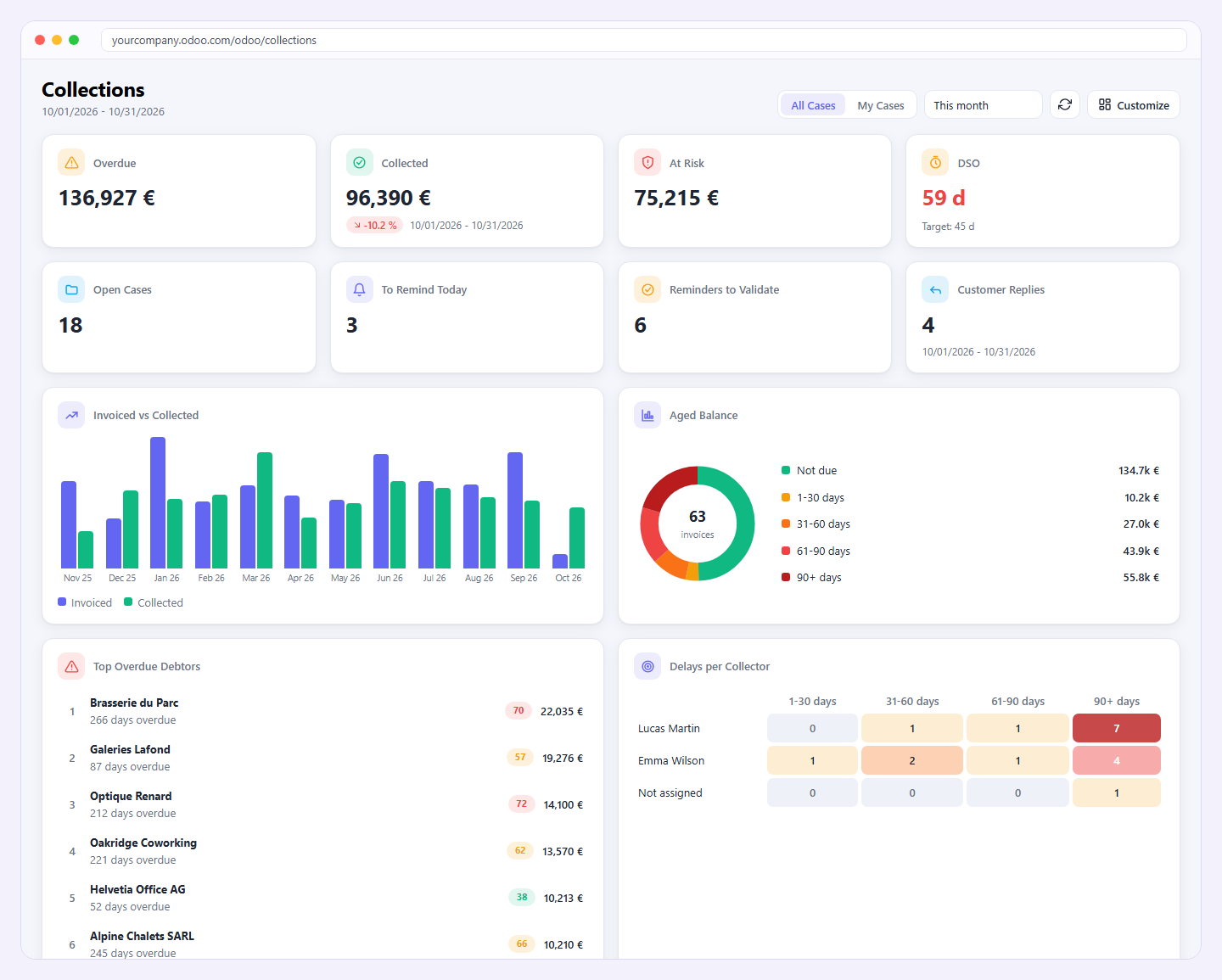The width and height of the screenshot is (1222, 980).
Task: Toggle the Invoiced legend series
Action: point(85,602)
